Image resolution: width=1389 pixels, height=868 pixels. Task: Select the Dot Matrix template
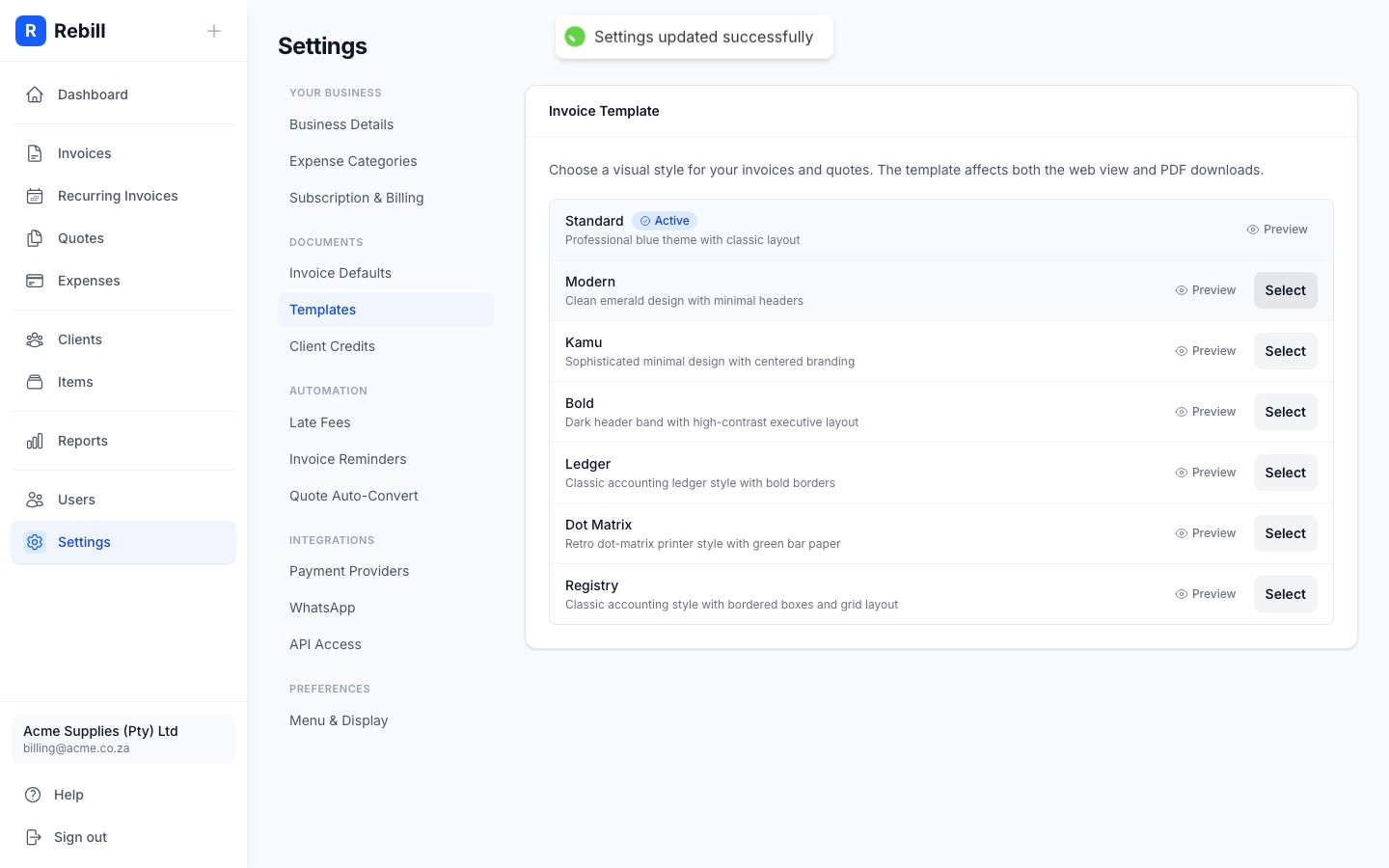coord(1285,533)
